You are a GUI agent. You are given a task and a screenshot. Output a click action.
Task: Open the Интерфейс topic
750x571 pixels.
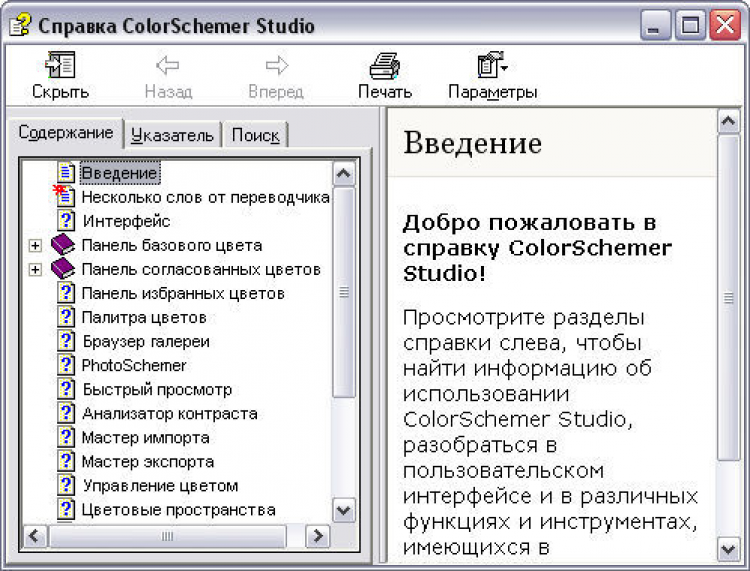[x=126, y=221]
